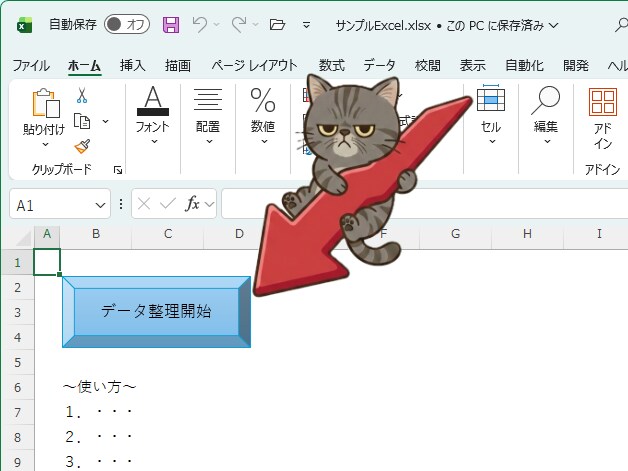
Task: Click the ～使い方～ text cell
Action: [x=99, y=387]
